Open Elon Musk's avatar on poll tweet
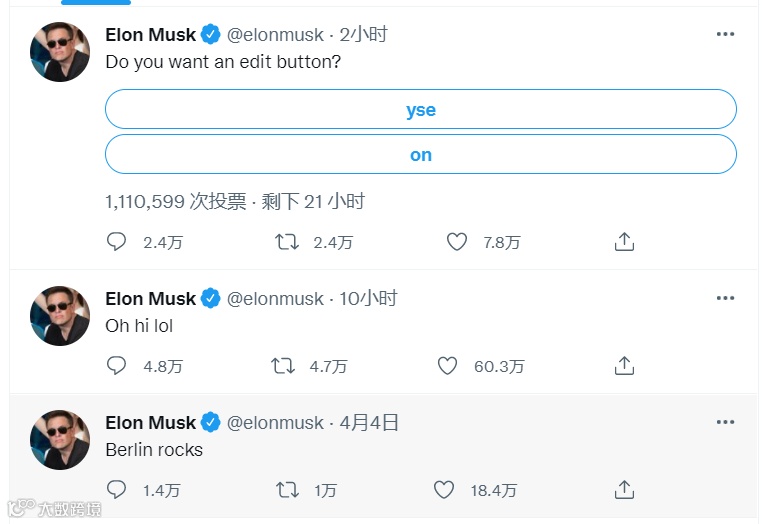The image size is (770, 524). [60, 52]
